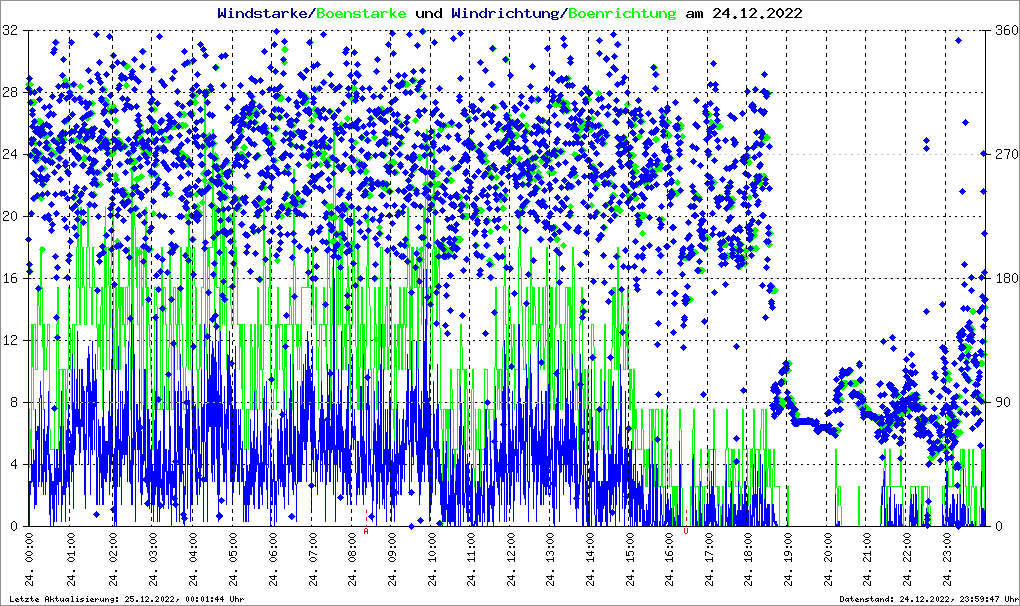Click the 09:00 time axis label

coord(392,560)
